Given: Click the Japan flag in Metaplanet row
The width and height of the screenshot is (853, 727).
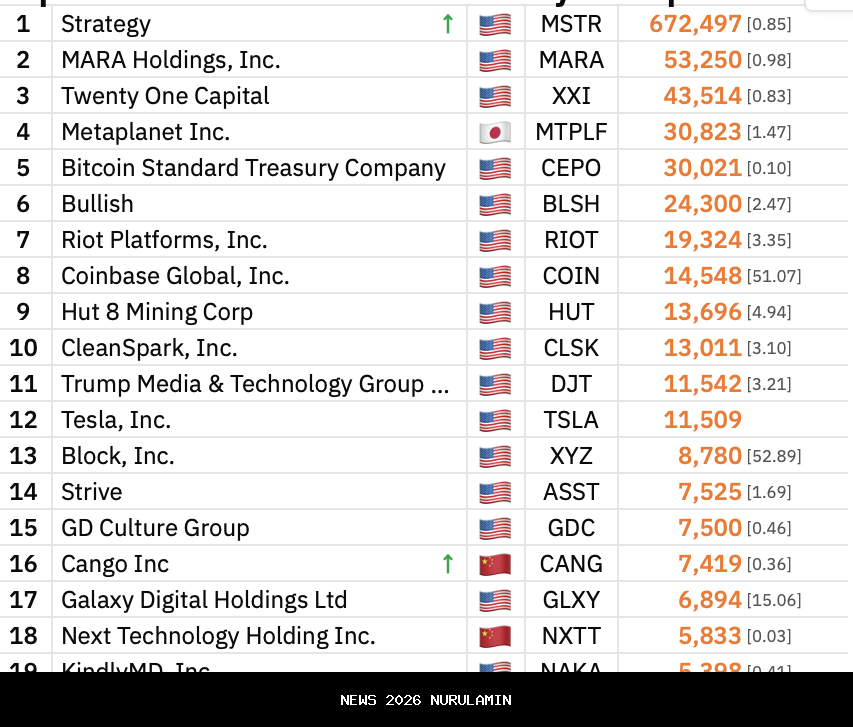Looking at the screenshot, I should point(495,132).
